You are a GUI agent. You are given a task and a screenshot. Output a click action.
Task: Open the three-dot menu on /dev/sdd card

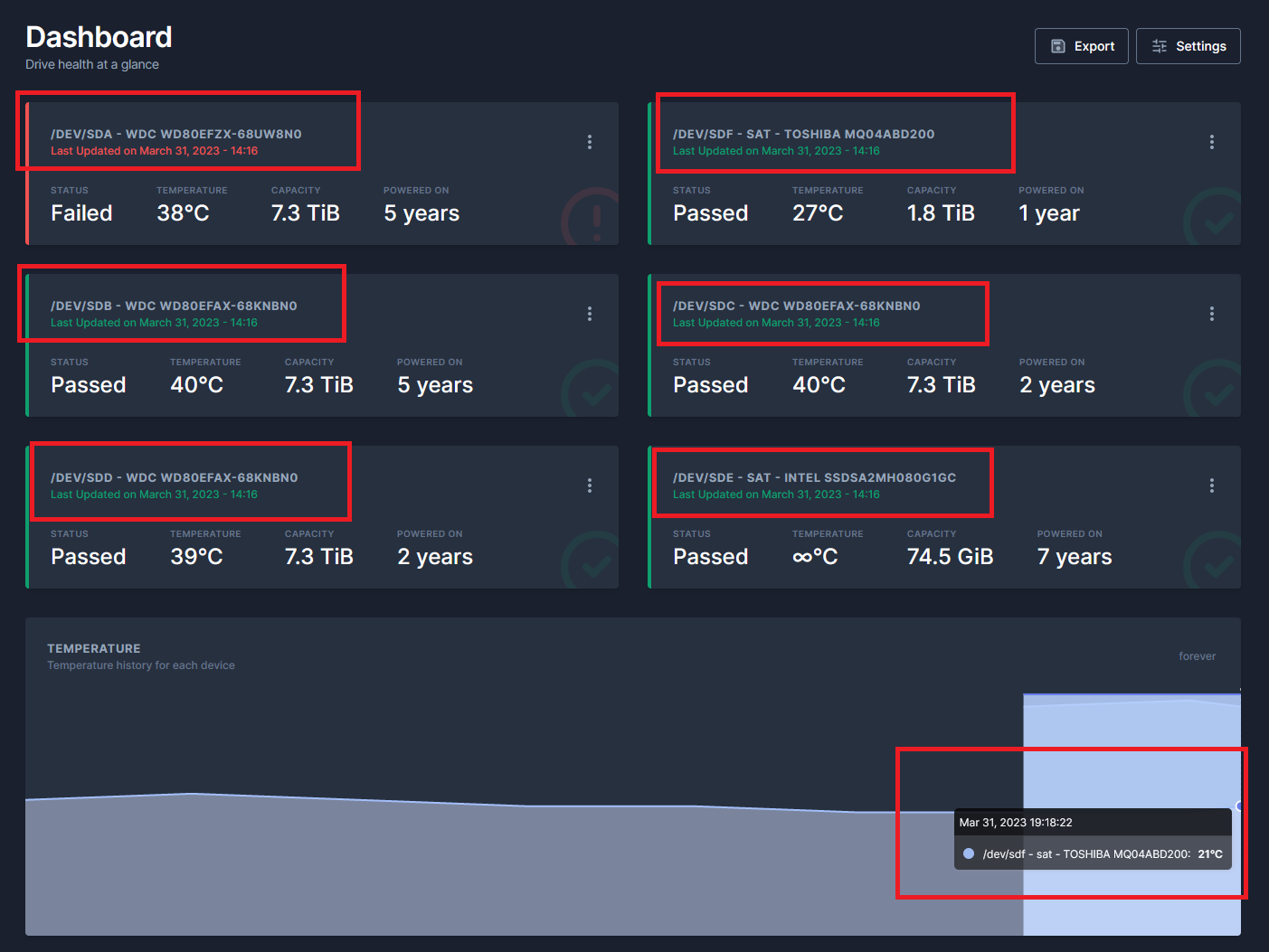pos(590,485)
